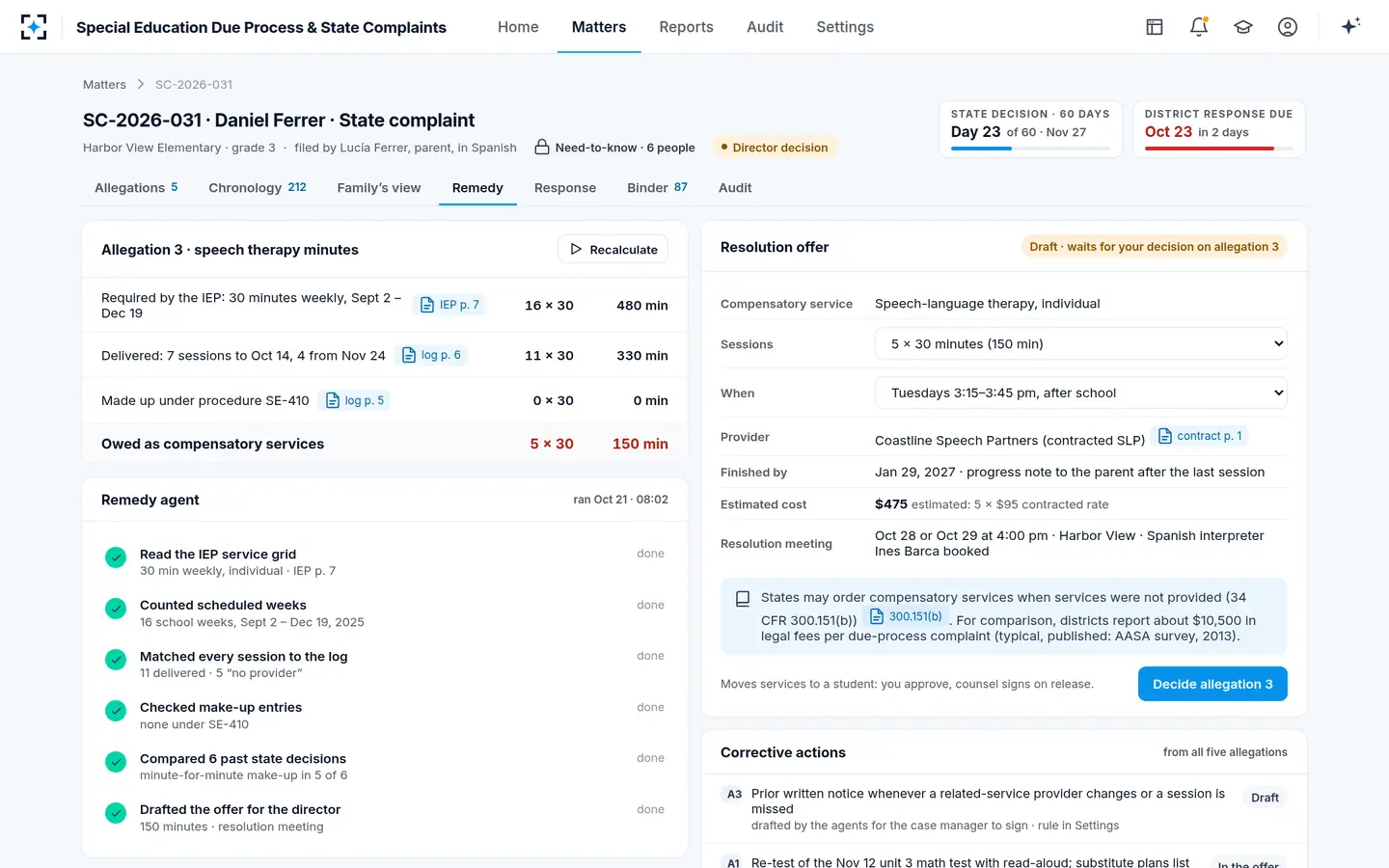1389x868 pixels.
Task: Click the green check for Matched every session
Action: pos(116,660)
